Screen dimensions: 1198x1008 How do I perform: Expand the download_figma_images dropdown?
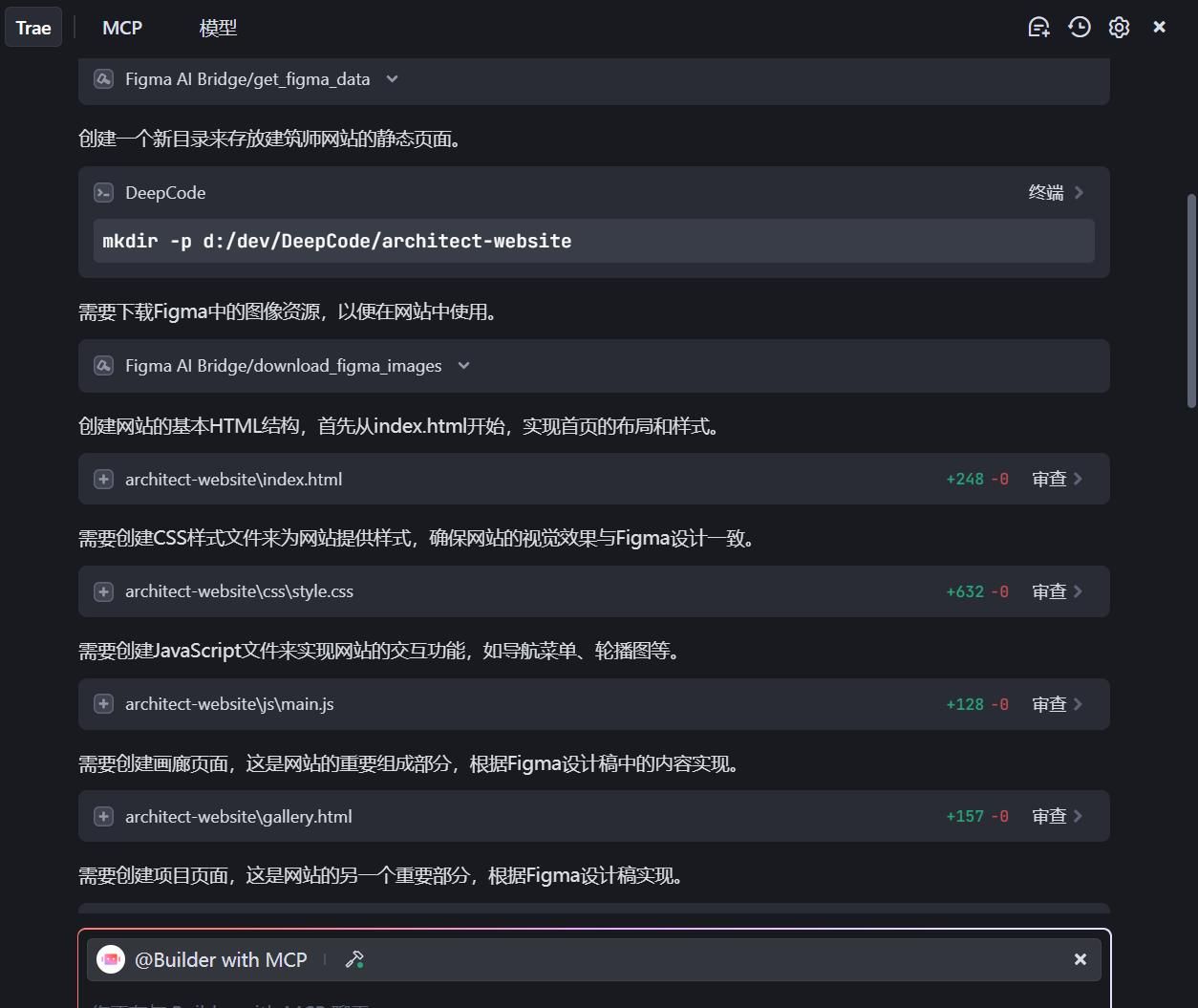coord(463,366)
